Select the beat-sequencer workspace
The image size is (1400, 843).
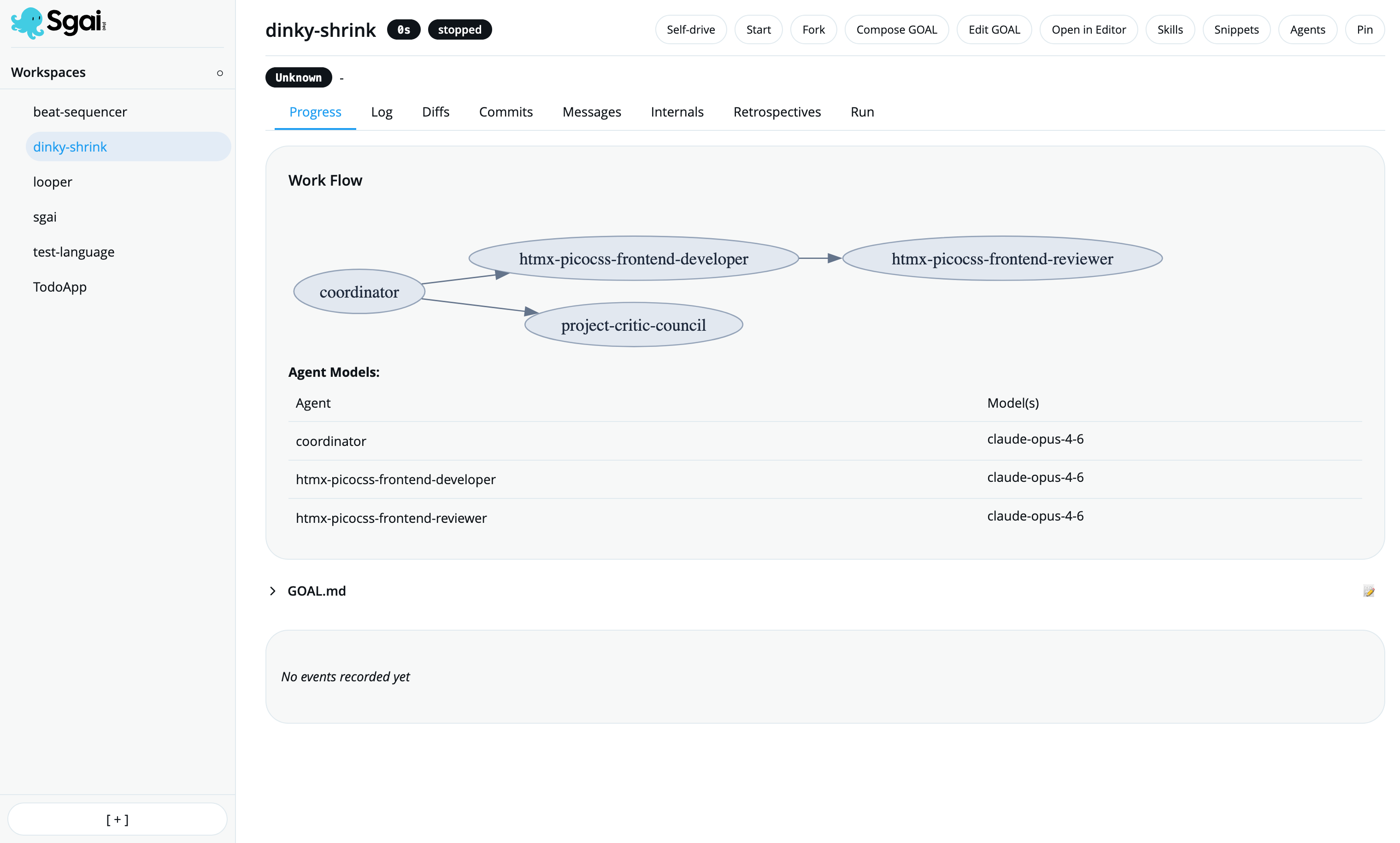(80, 112)
